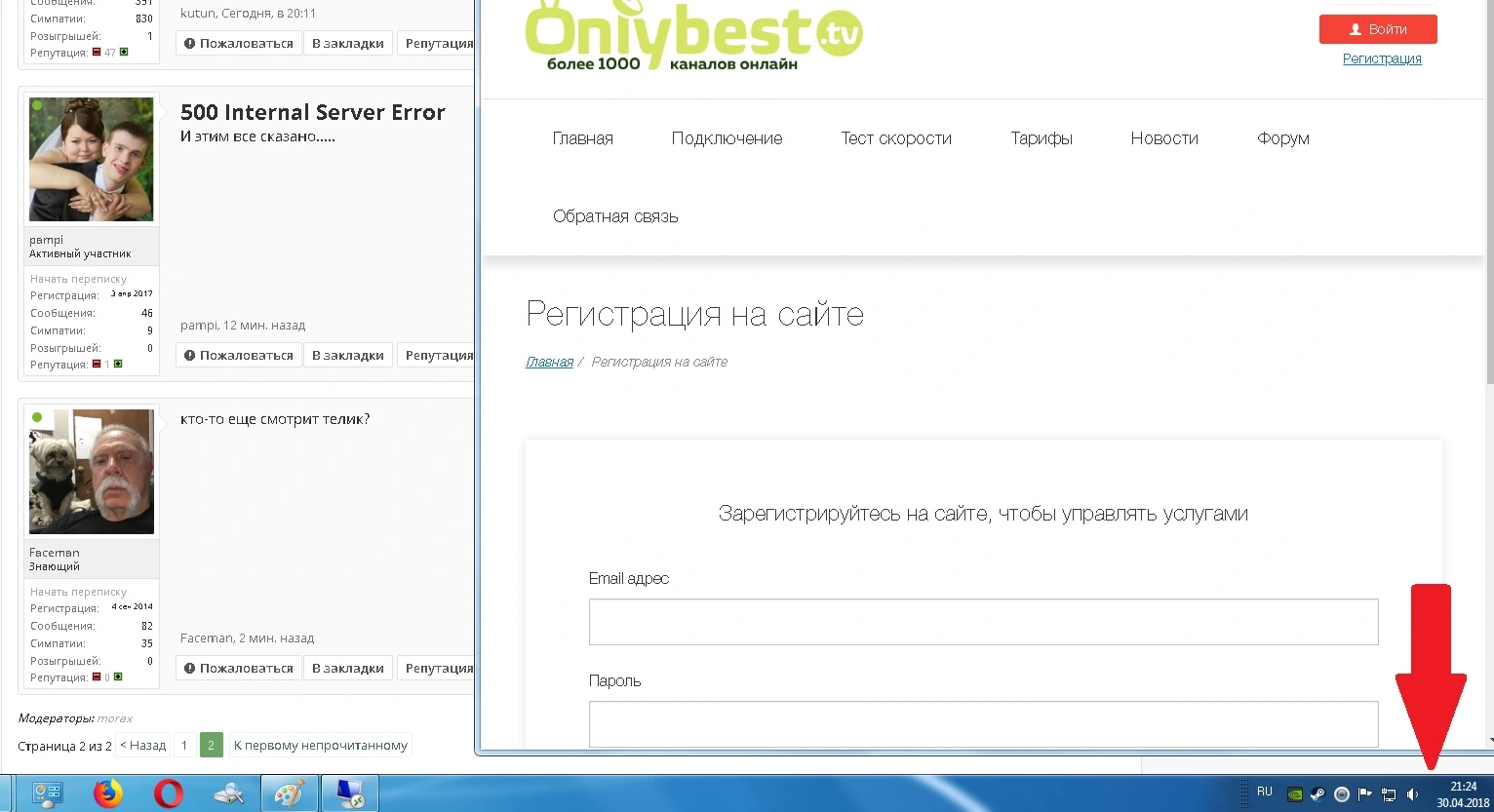Click the Onlybest.tv logo
The image size is (1494, 812).
click(694, 36)
